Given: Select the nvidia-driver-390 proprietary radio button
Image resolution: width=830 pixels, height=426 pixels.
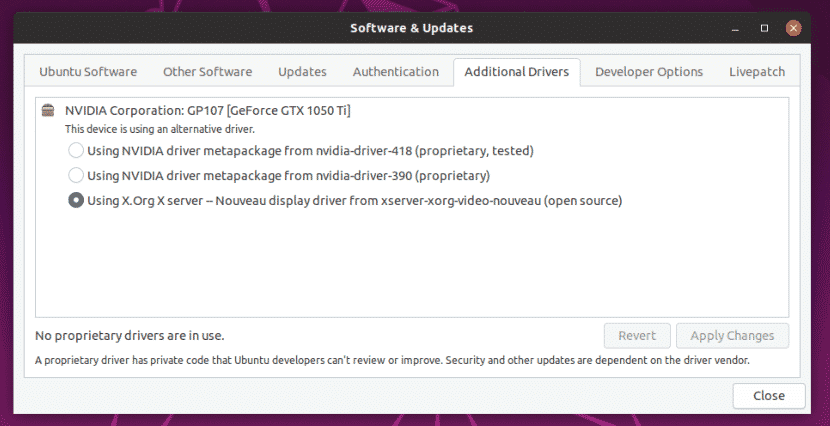Looking at the screenshot, I should pyautogui.click(x=76, y=175).
